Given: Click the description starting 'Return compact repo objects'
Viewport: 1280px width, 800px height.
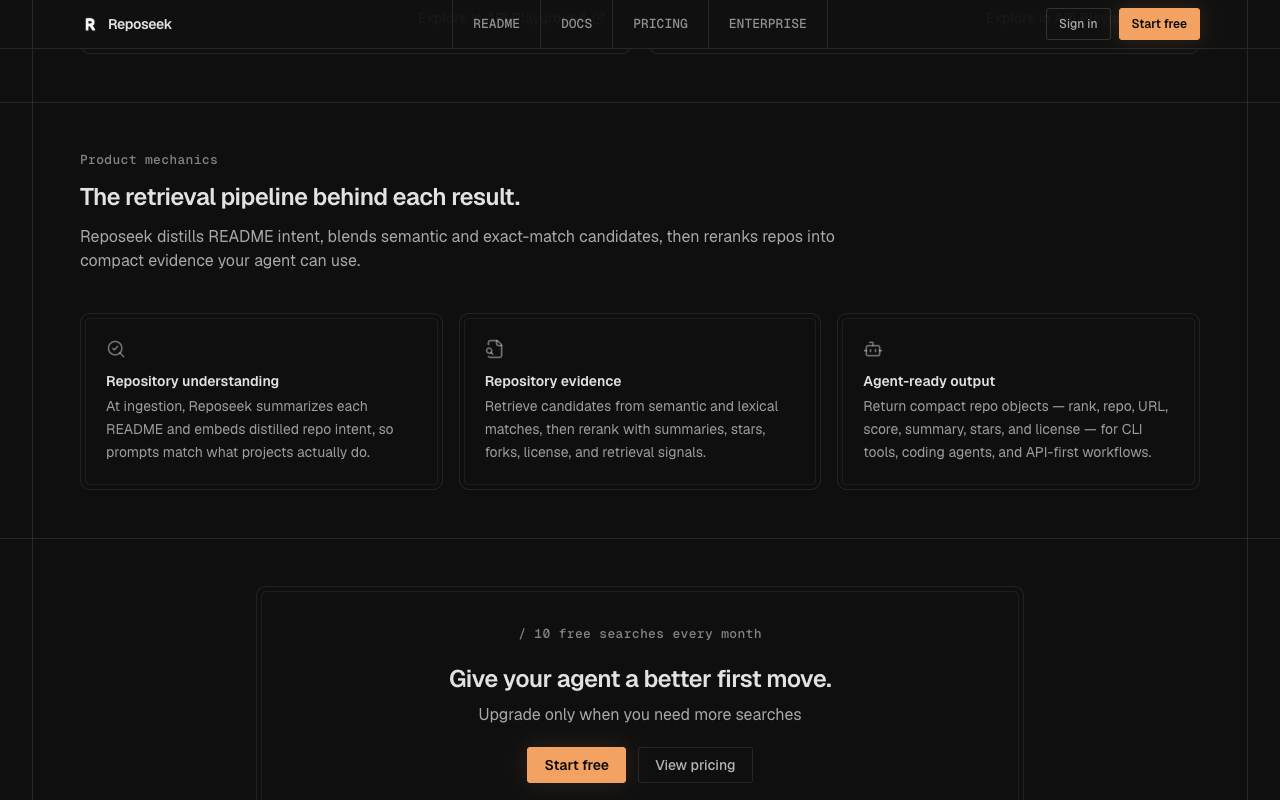Looking at the screenshot, I should click(1016, 429).
